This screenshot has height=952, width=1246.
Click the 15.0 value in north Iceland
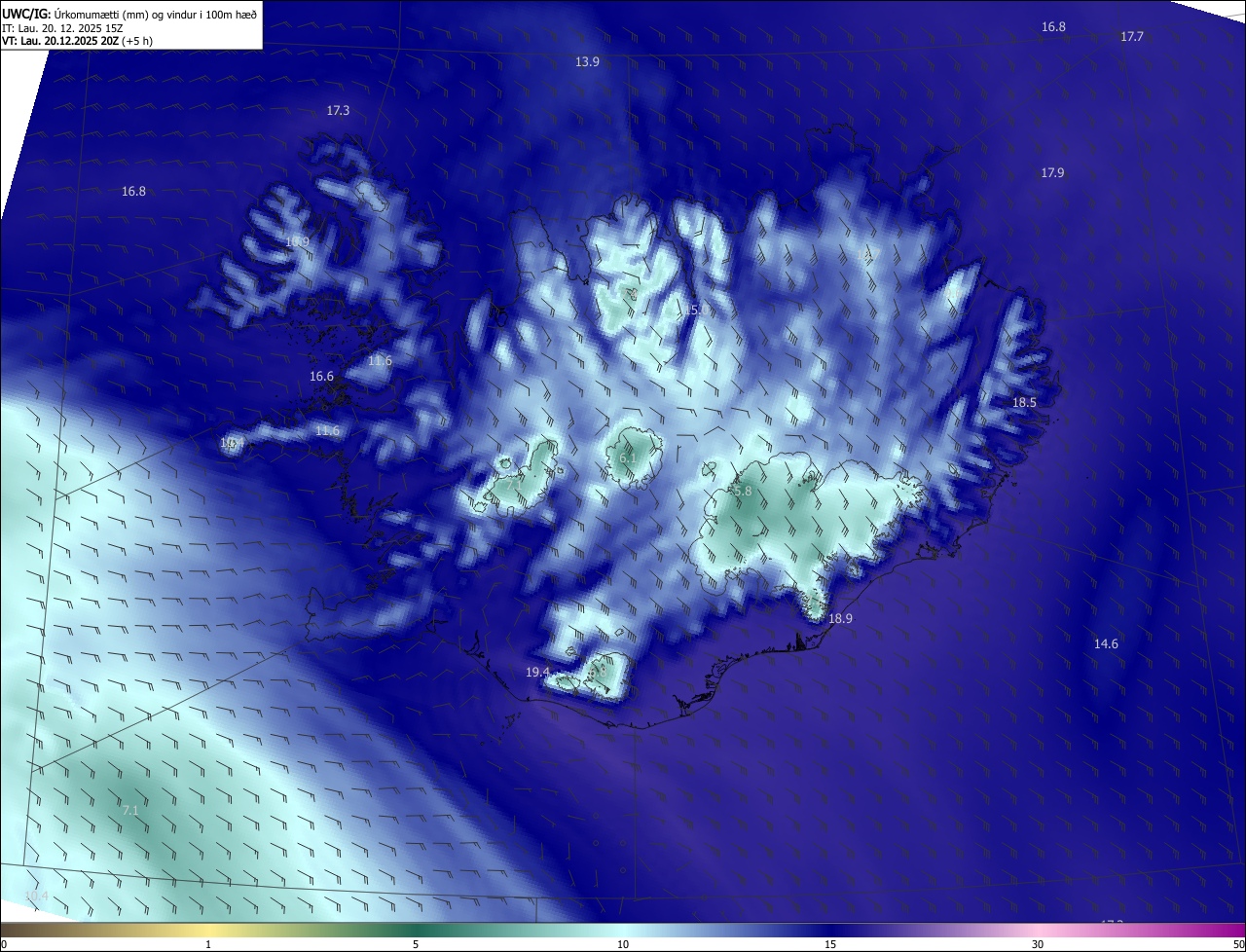coord(698,310)
